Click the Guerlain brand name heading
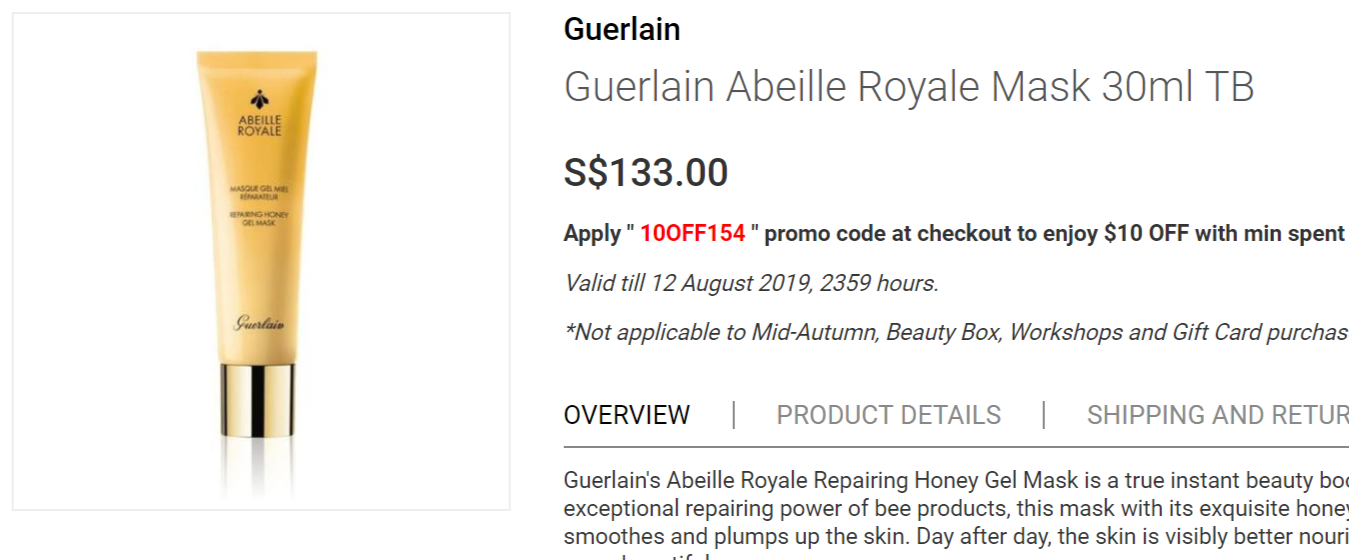This screenshot has width=1349, height=560. [x=621, y=29]
